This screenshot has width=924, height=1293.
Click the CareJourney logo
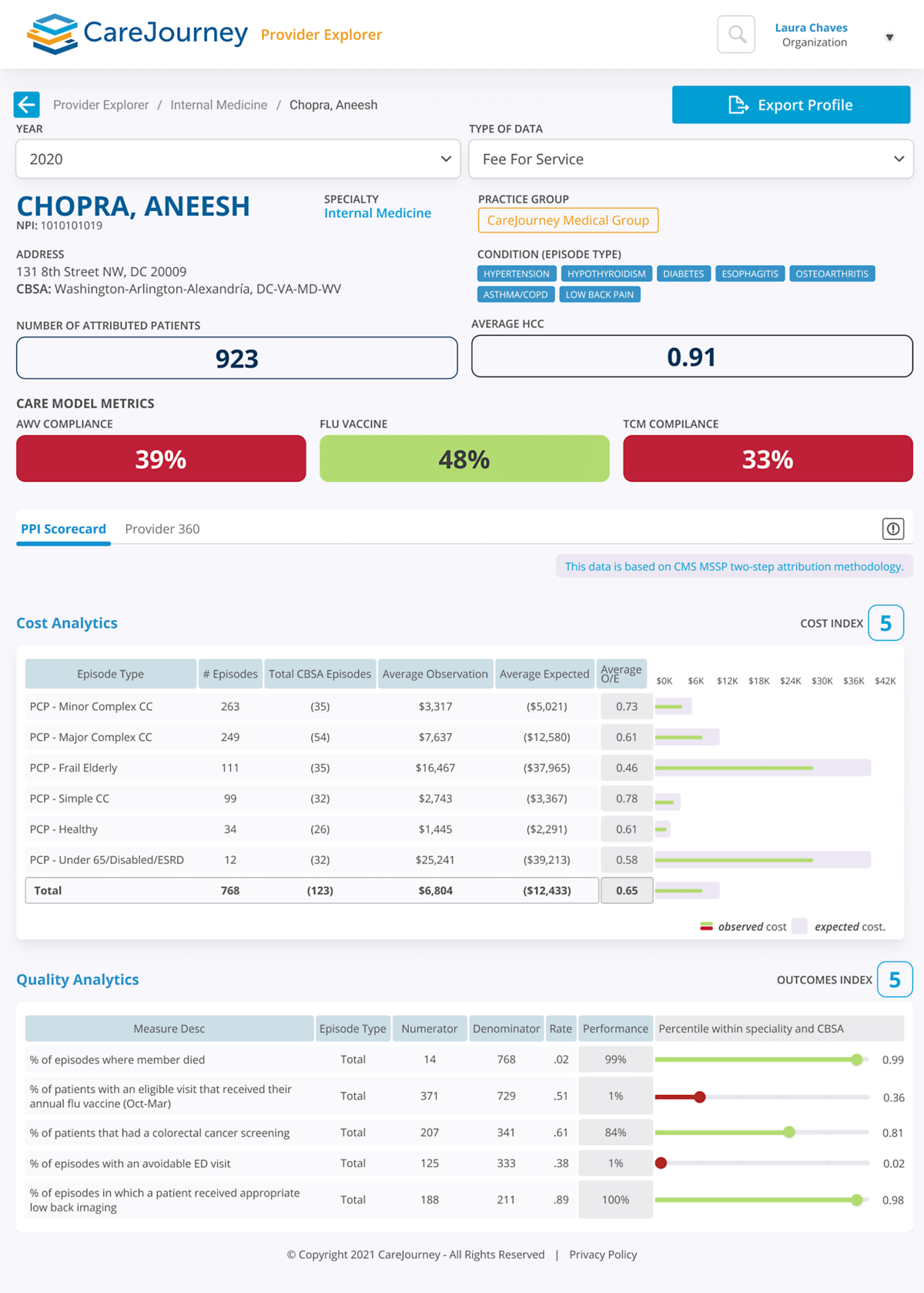[x=138, y=34]
